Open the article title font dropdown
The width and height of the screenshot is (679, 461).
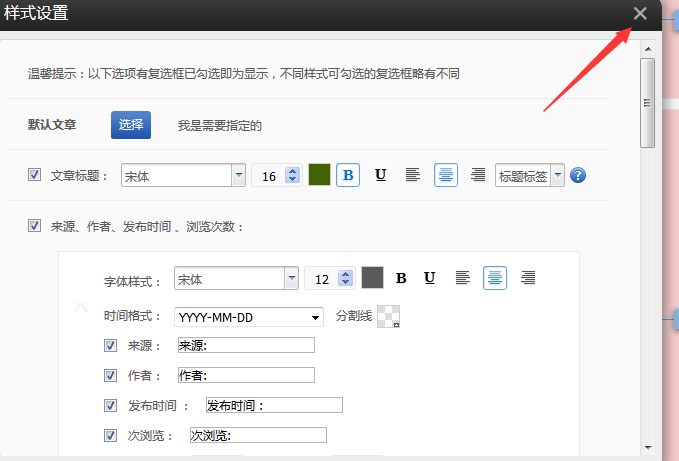click(x=238, y=176)
